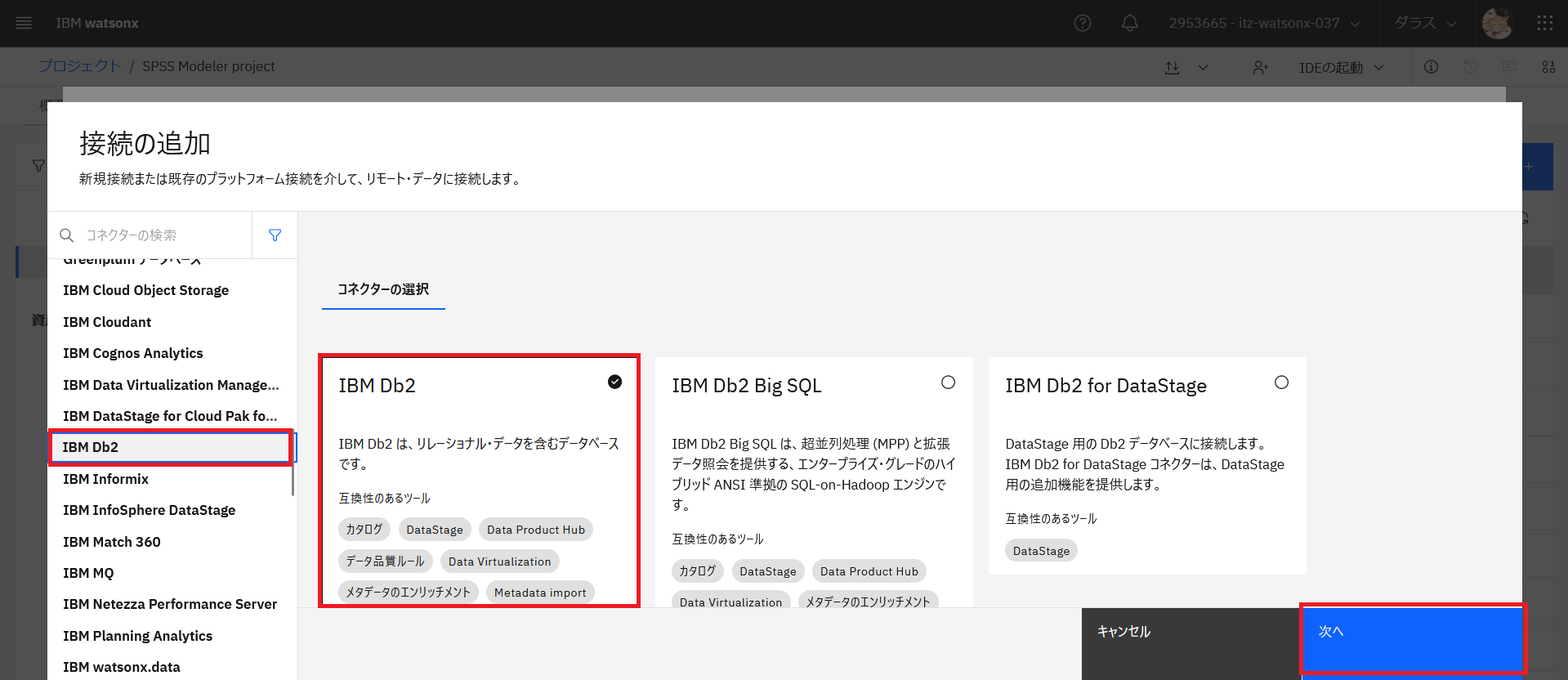Open the comments chat icon
1568x680 pixels.
(1509, 66)
